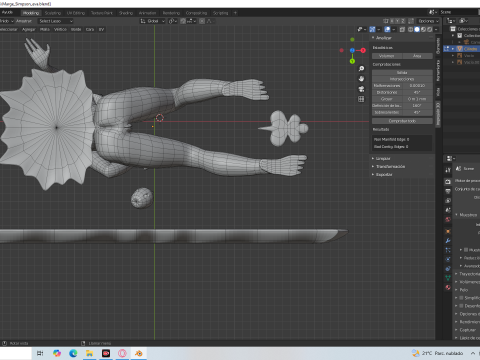Viewport: 480px width, 360px height.
Task: Switch perspective/orthographic with the grid icon
Action: click(x=361, y=99)
